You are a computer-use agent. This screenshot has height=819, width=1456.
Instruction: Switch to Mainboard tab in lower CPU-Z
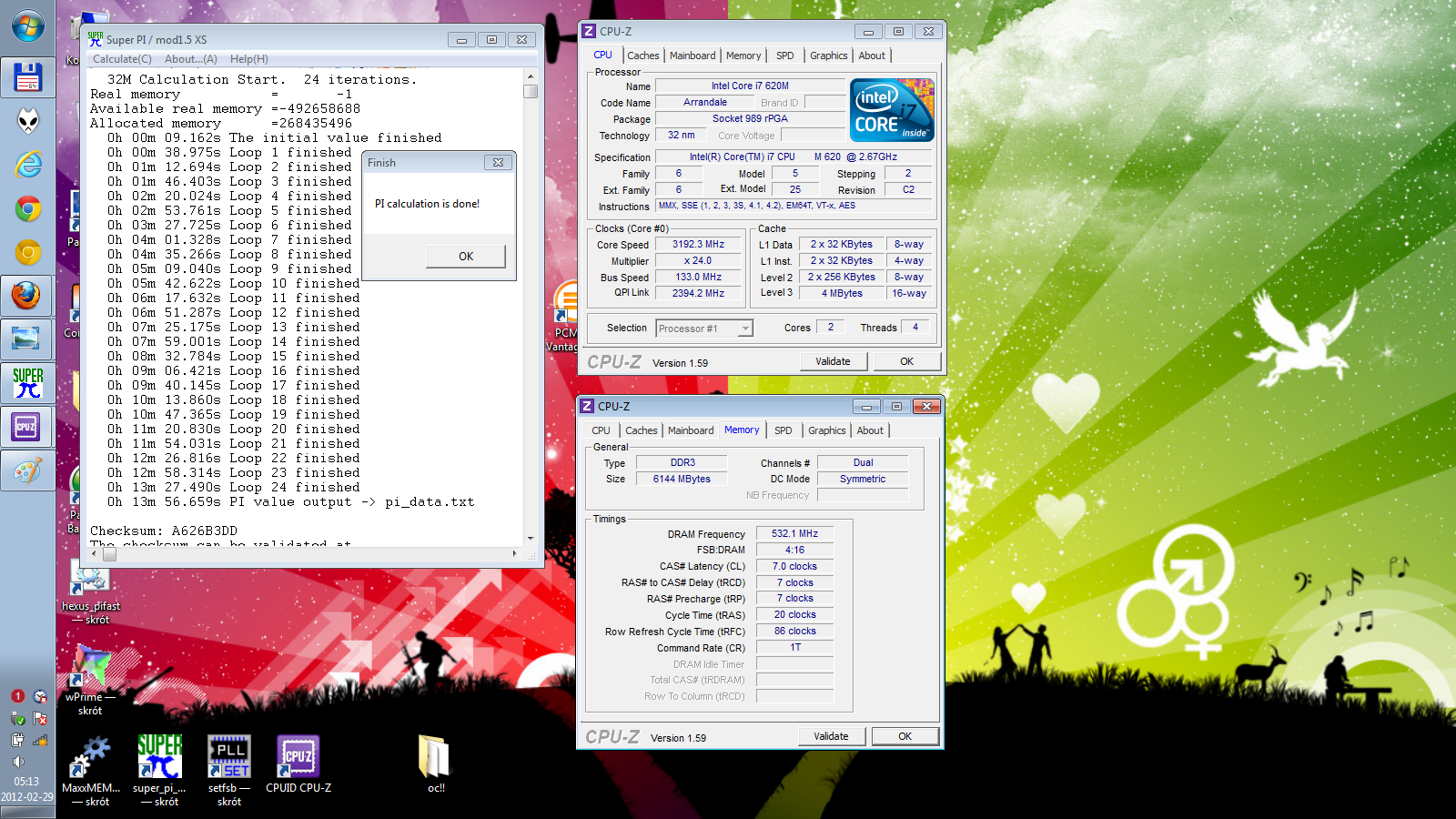coord(691,430)
